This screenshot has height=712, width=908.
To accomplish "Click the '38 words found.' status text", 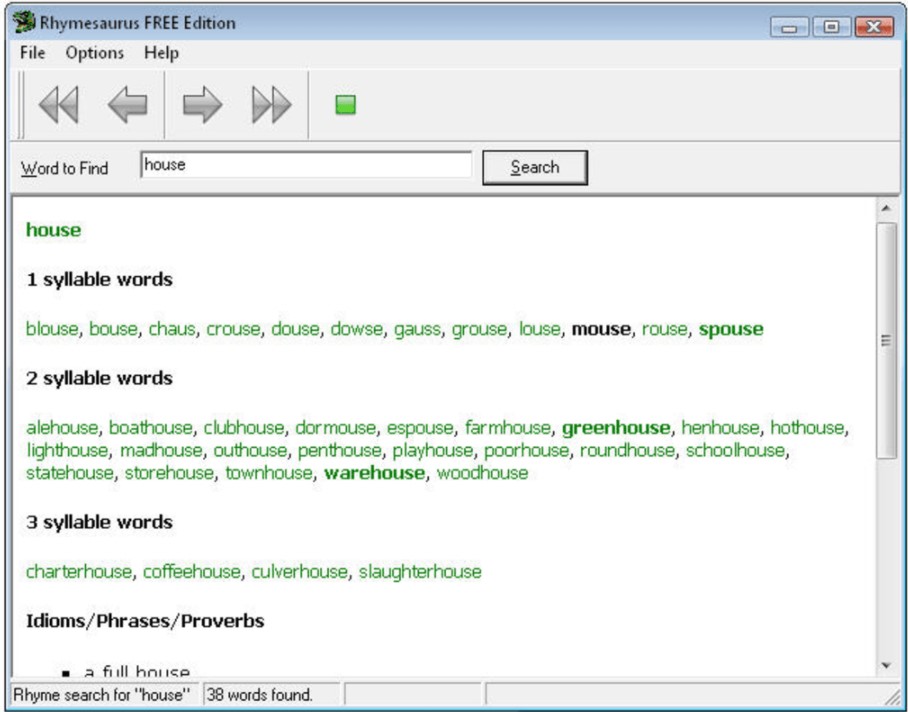I will 259,695.
